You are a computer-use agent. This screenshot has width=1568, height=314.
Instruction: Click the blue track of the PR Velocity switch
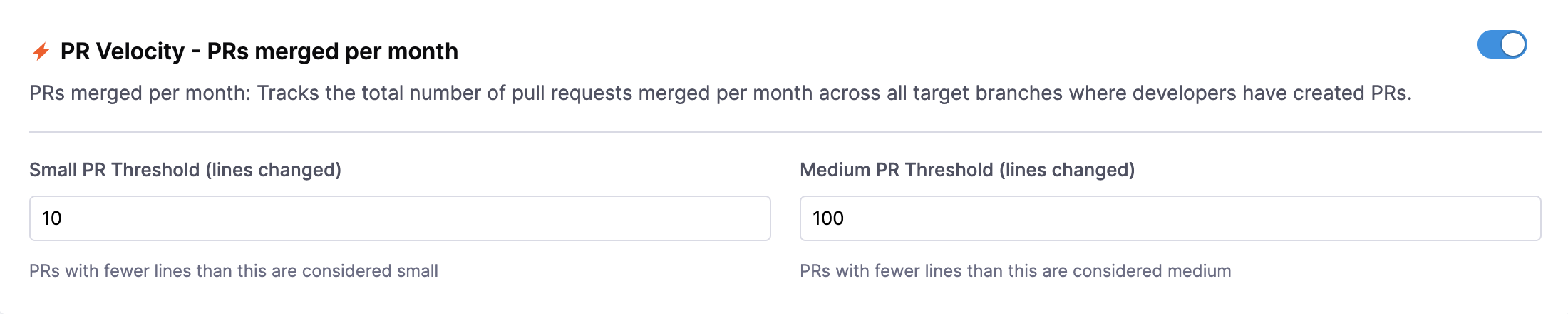click(1490, 44)
